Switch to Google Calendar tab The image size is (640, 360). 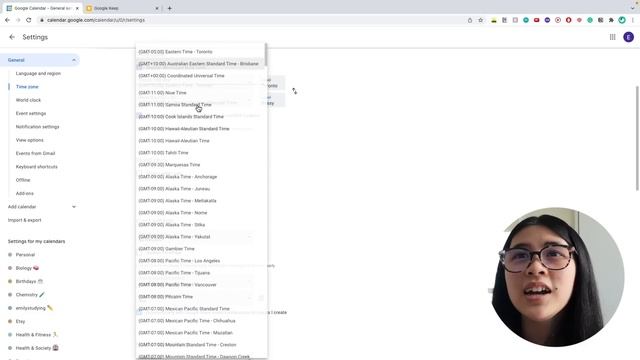pos(42,8)
